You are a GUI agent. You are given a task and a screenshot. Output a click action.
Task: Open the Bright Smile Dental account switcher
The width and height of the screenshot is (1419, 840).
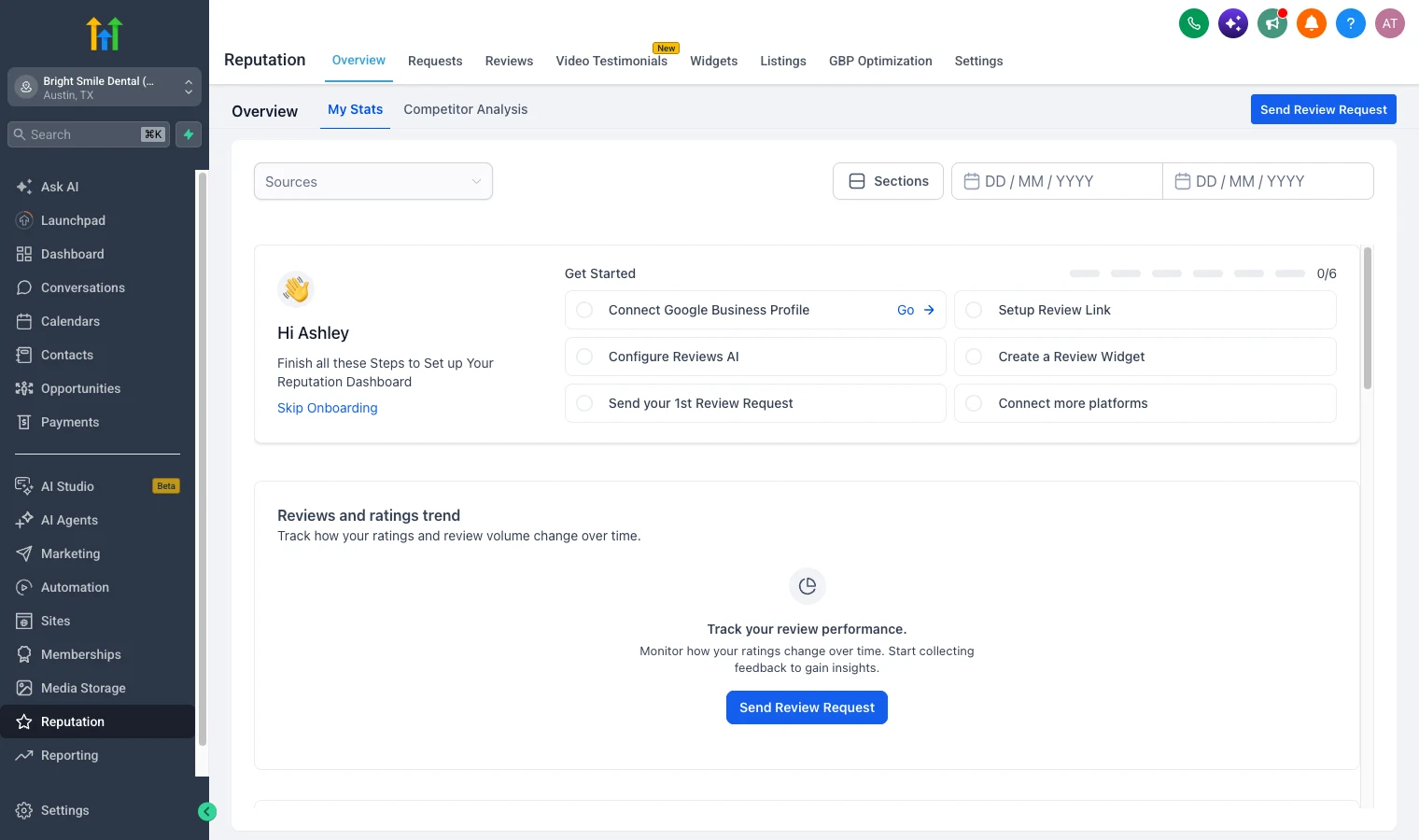105,88
